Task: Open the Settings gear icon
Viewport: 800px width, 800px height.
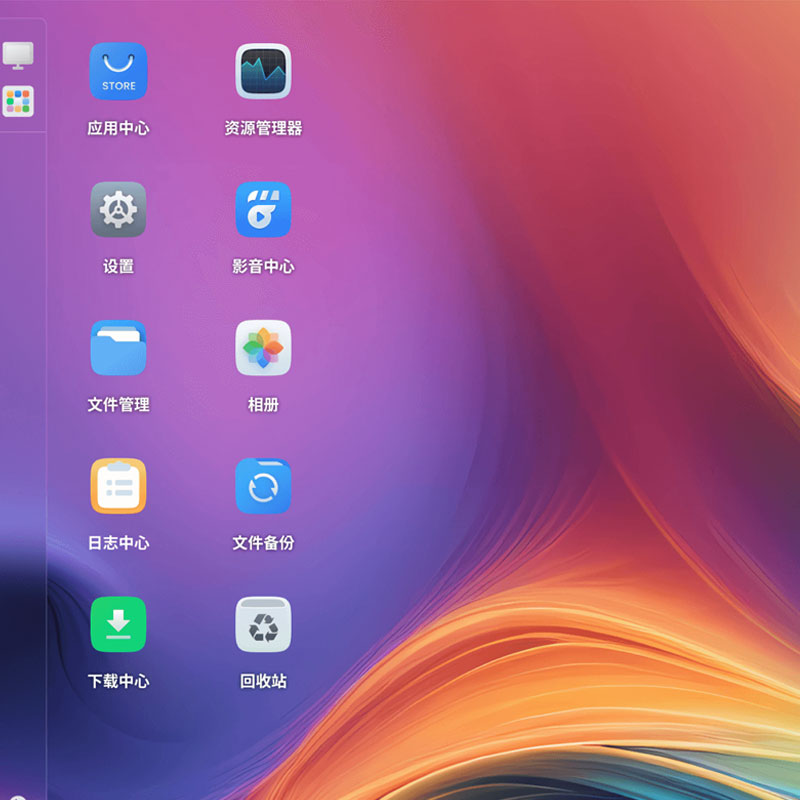Action: click(118, 210)
